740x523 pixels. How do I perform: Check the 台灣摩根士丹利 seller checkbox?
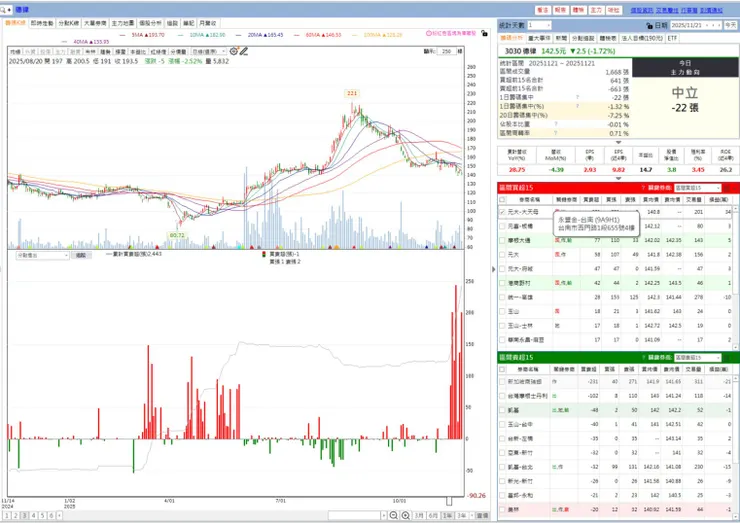[502, 396]
